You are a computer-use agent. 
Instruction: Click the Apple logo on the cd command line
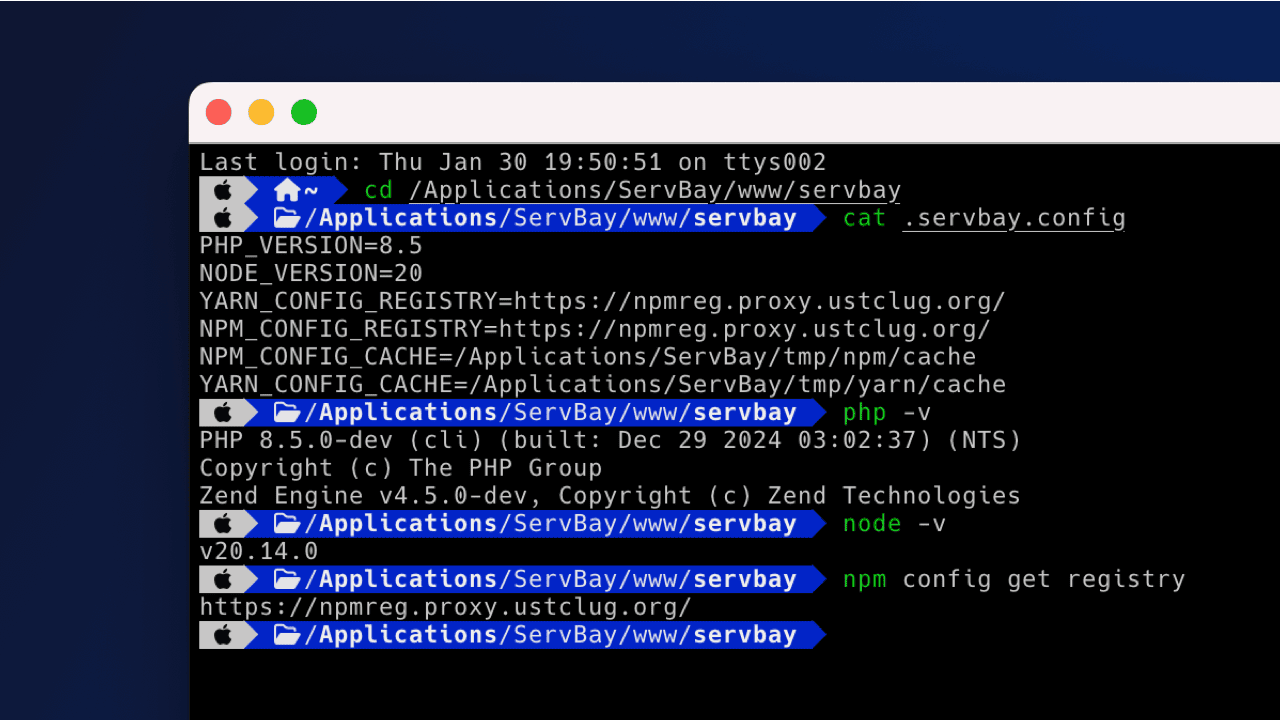pyautogui.click(x=222, y=190)
